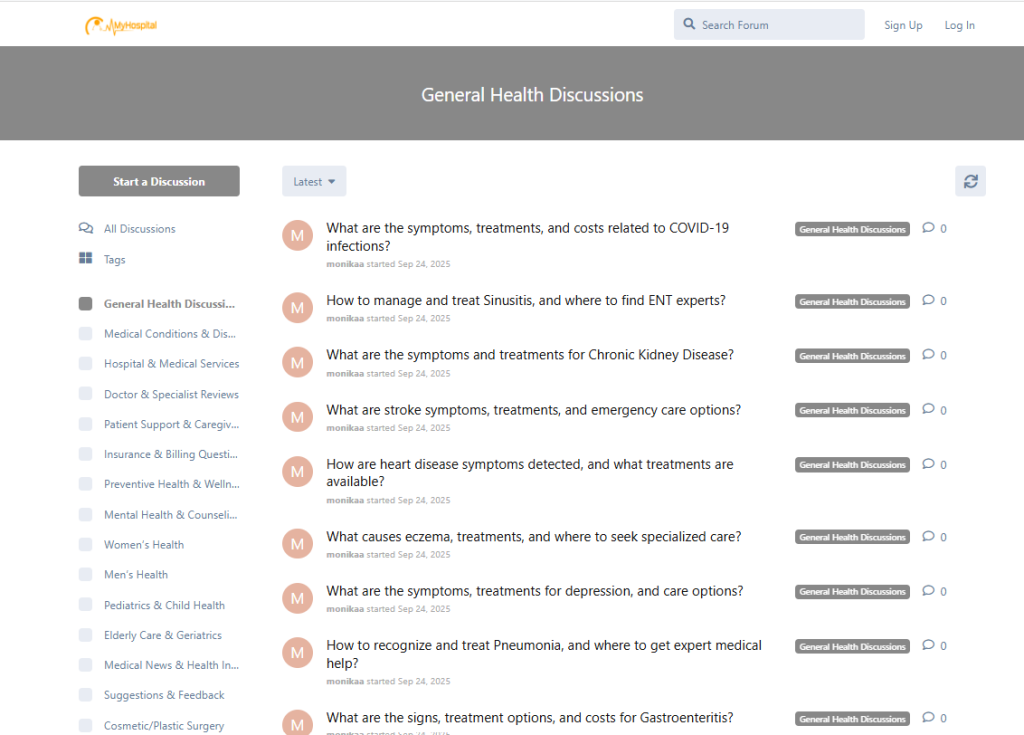
Task: Refresh the discussion list
Action: (x=970, y=181)
